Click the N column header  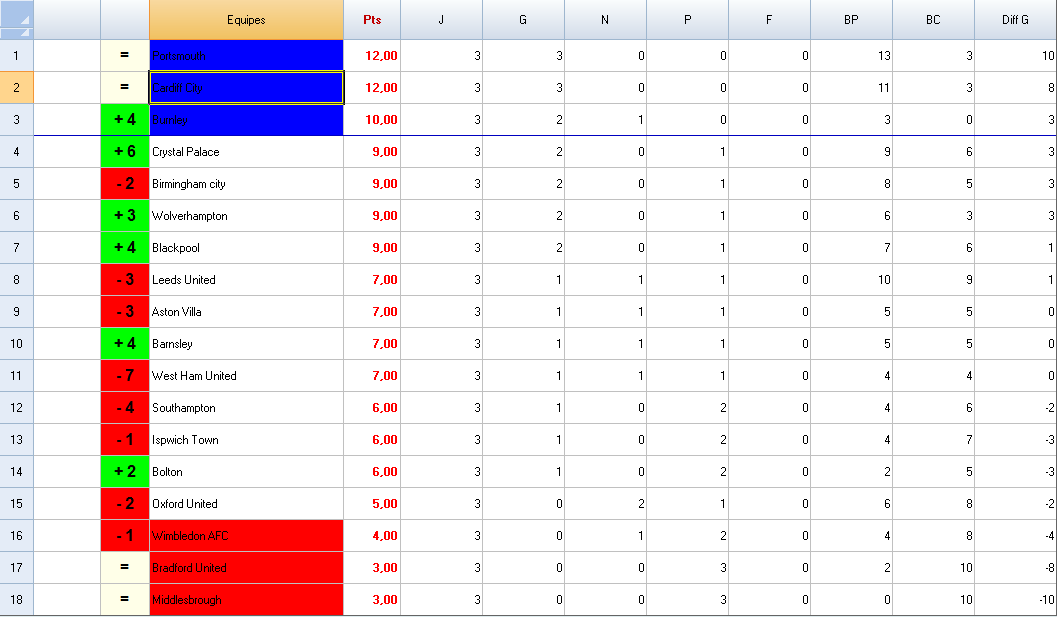click(x=605, y=20)
